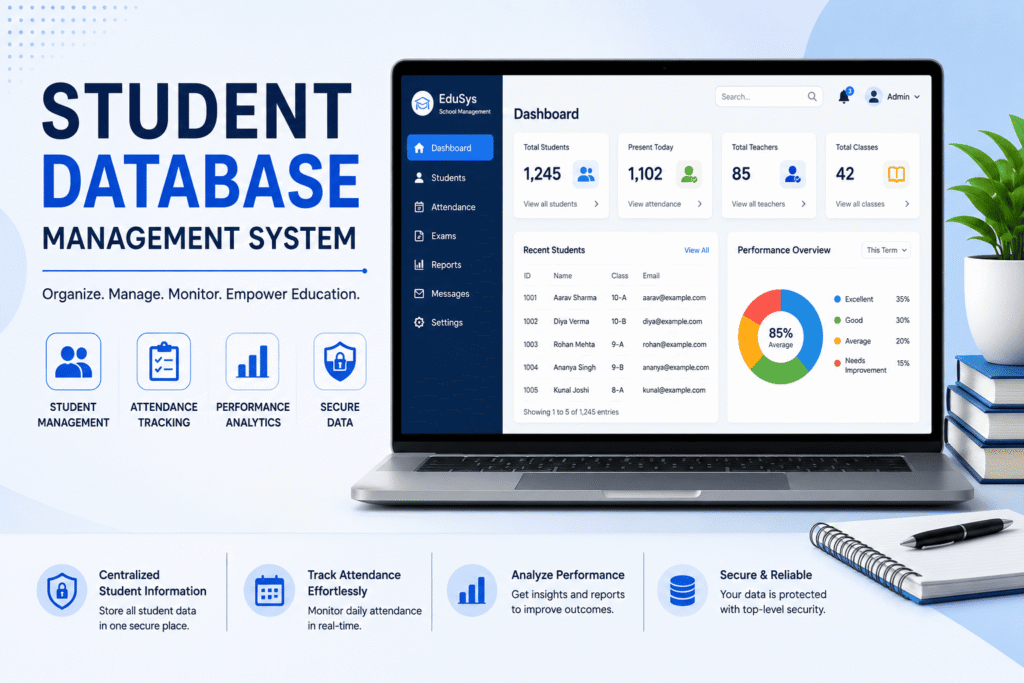Open Messages in the sidebar
Screen dimensions: 1024x683
tap(450, 294)
